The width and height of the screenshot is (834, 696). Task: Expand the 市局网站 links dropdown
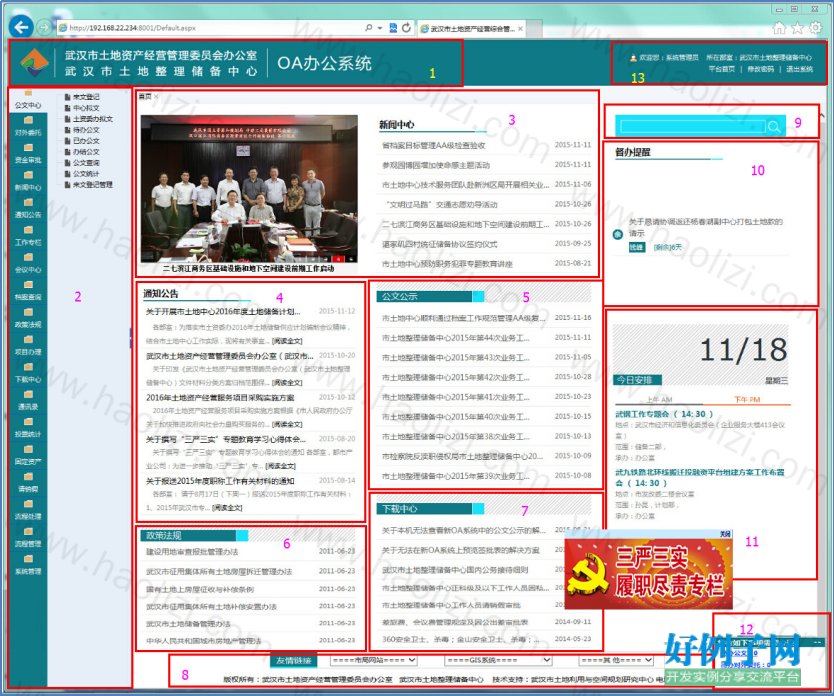[x=373, y=660]
